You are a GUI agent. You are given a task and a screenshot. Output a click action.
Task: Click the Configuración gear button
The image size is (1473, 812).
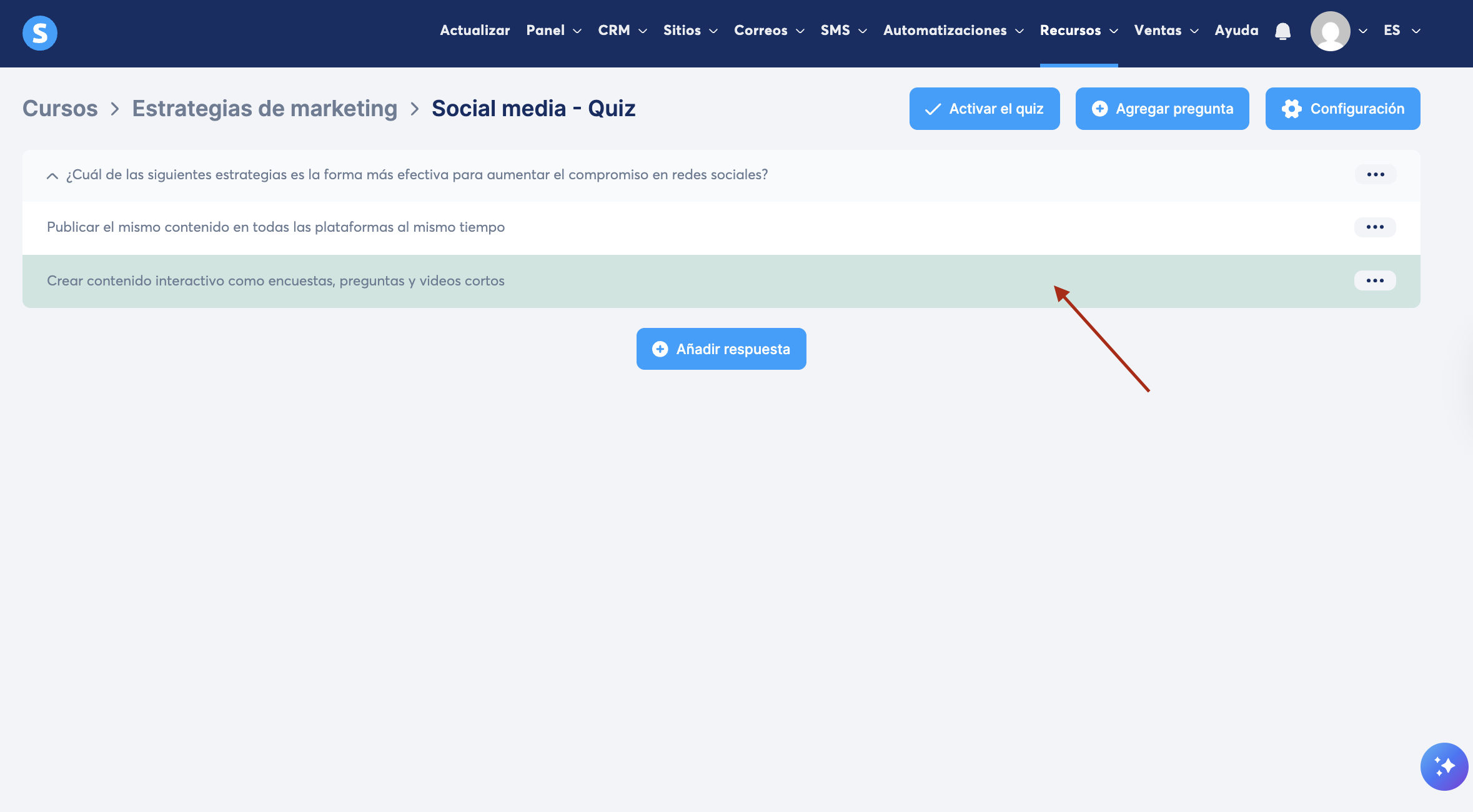tap(1342, 109)
